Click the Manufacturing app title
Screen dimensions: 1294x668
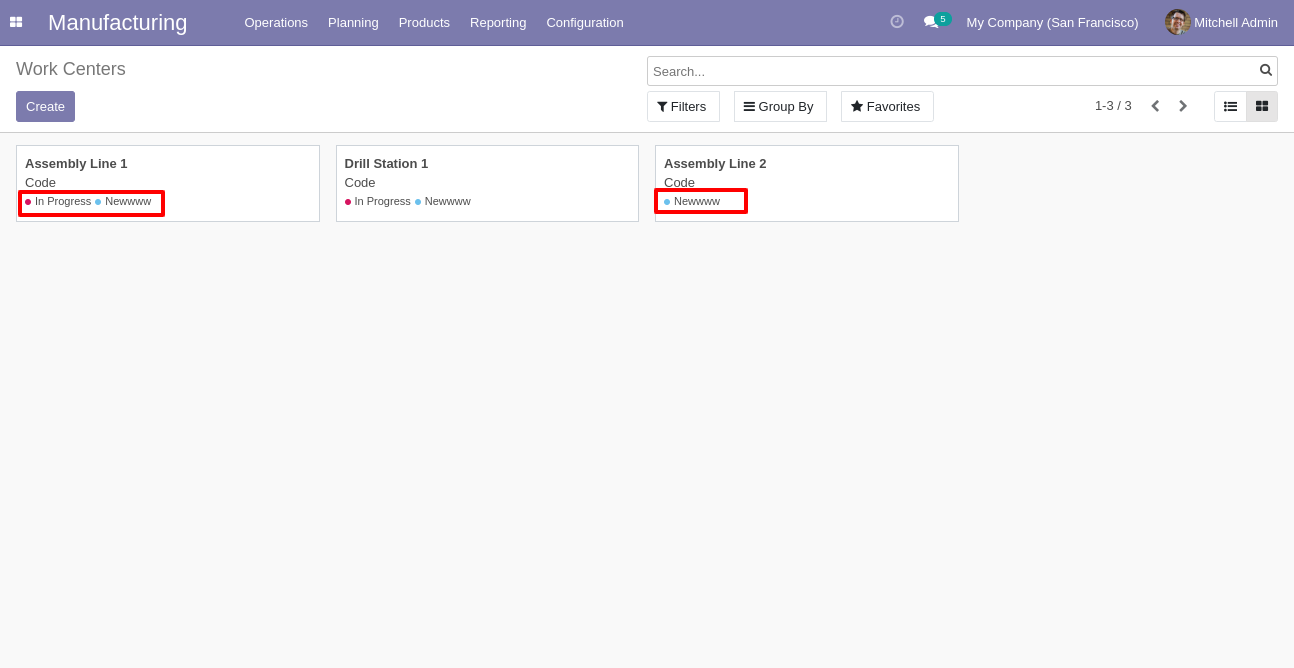(x=118, y=22)
